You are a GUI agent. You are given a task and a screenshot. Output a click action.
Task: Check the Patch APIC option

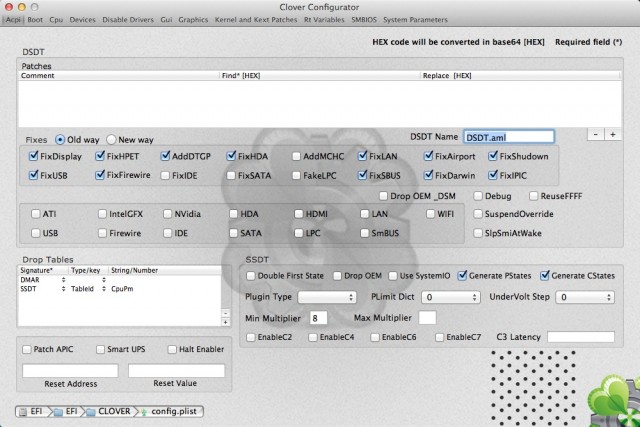(27, 349)
